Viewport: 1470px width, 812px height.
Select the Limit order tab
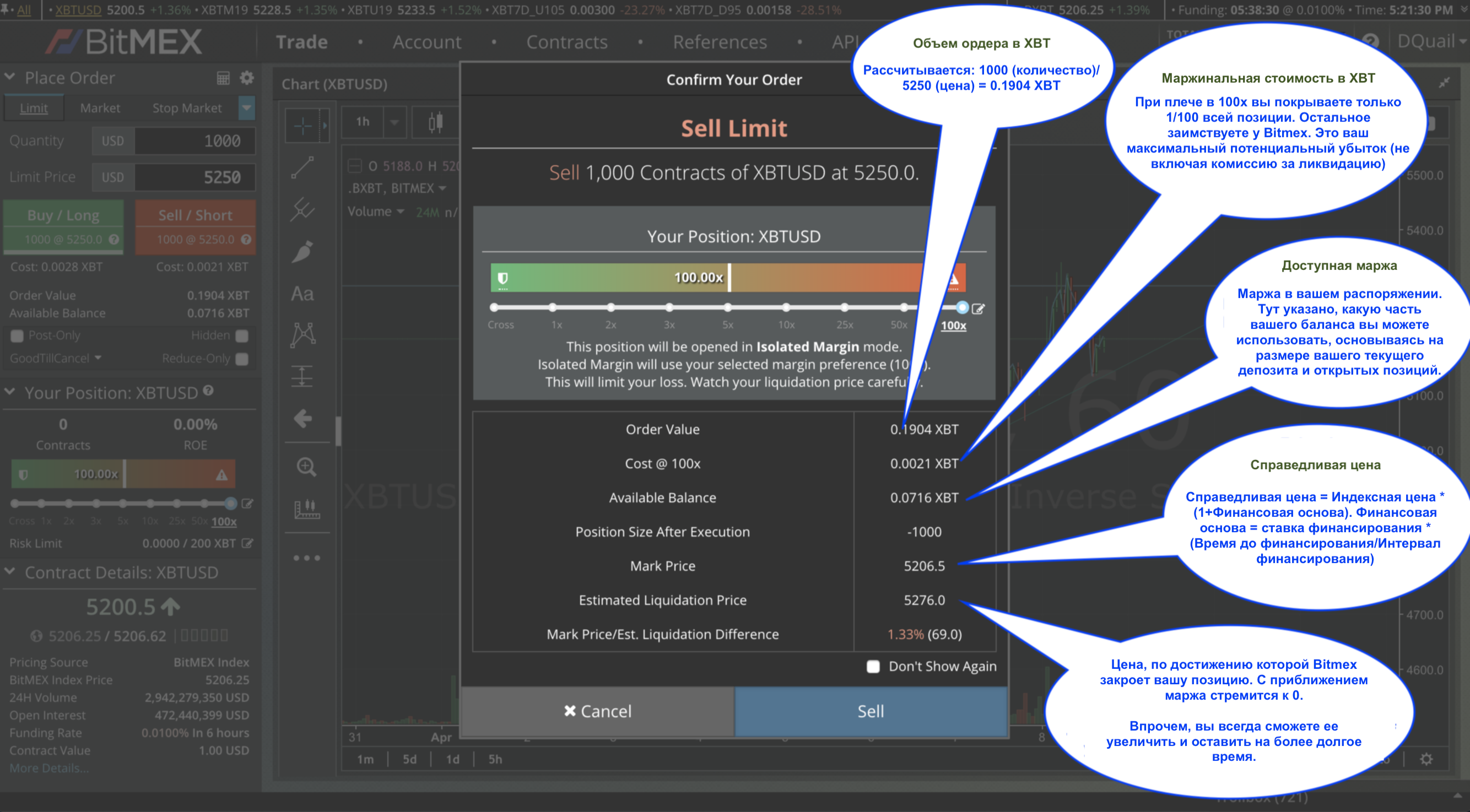point(34,108)
